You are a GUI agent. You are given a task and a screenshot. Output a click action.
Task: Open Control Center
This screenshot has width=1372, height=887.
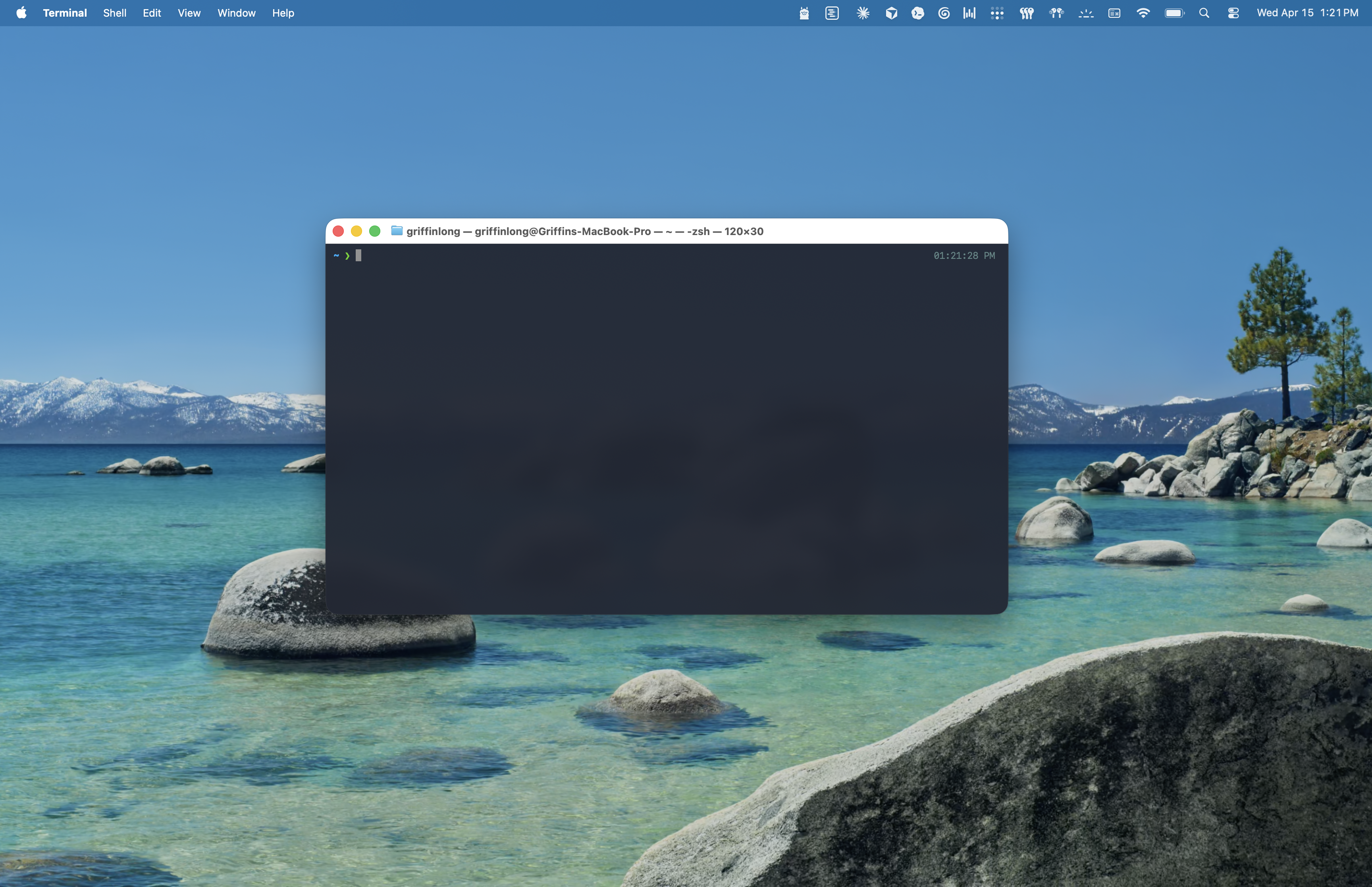point(1233,12)
